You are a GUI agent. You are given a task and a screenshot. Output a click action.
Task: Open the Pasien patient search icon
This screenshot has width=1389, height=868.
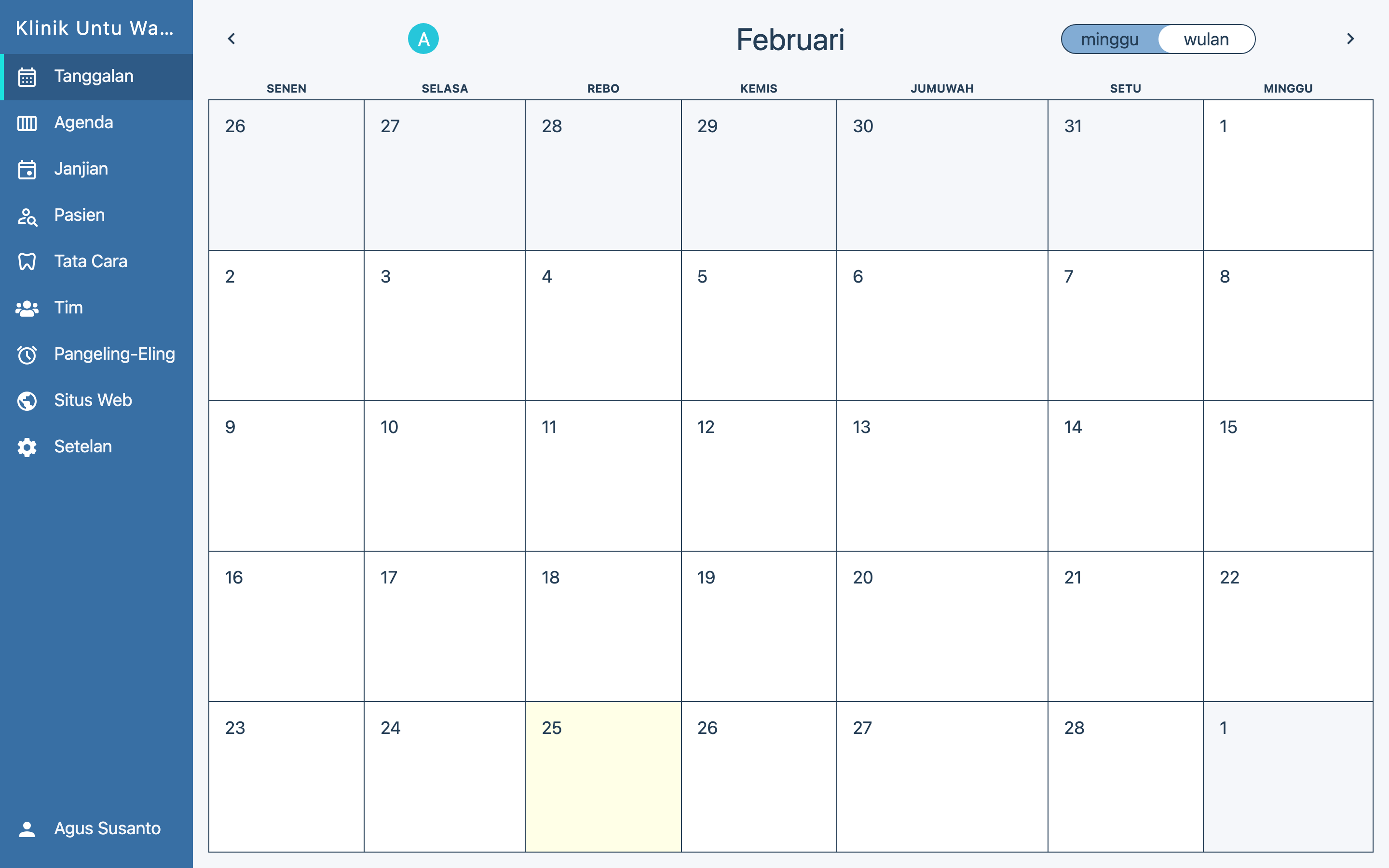point(27,216)
